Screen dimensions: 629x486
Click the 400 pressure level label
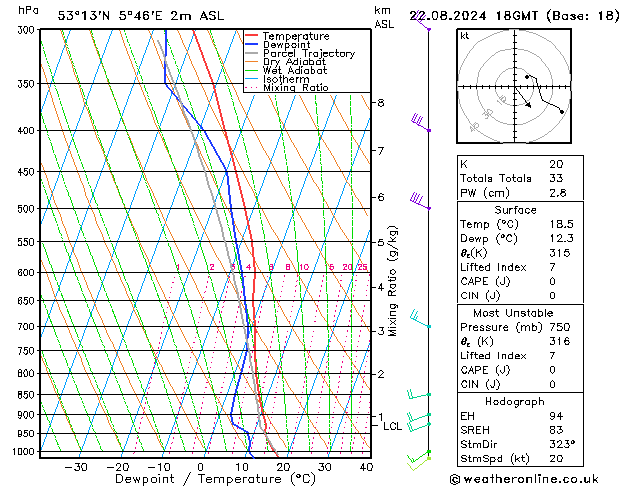click(28, 131)
